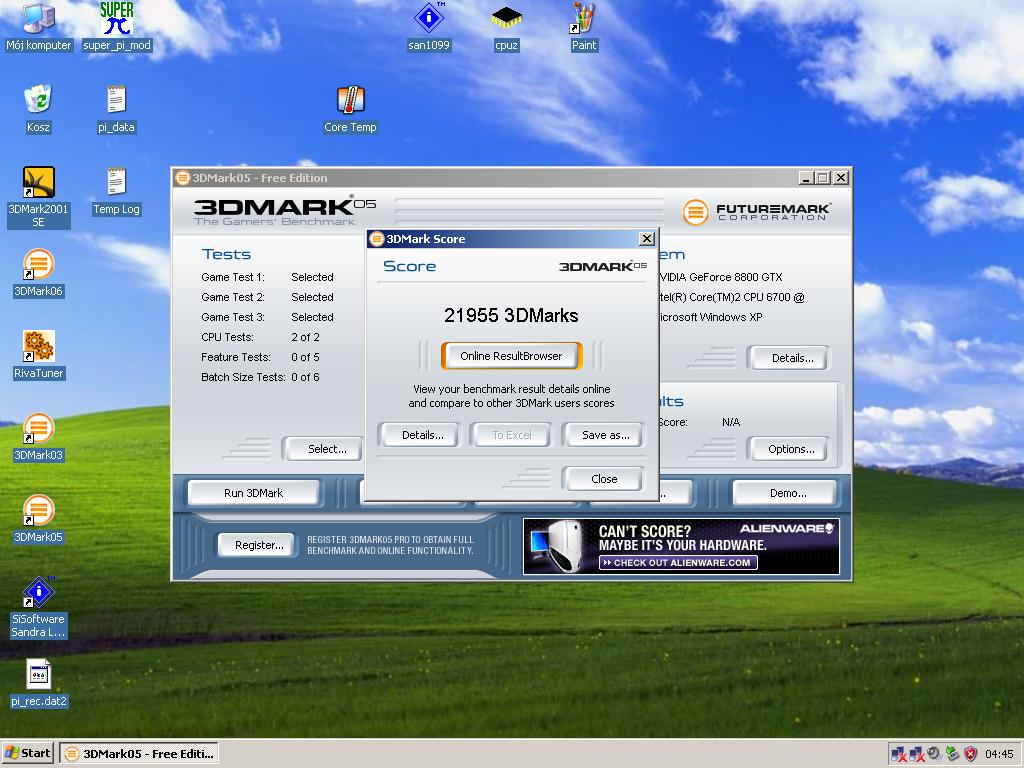Screen dimensions: 1024x768
Task: Click the first disconnected network tray icon
Action: 899,754
